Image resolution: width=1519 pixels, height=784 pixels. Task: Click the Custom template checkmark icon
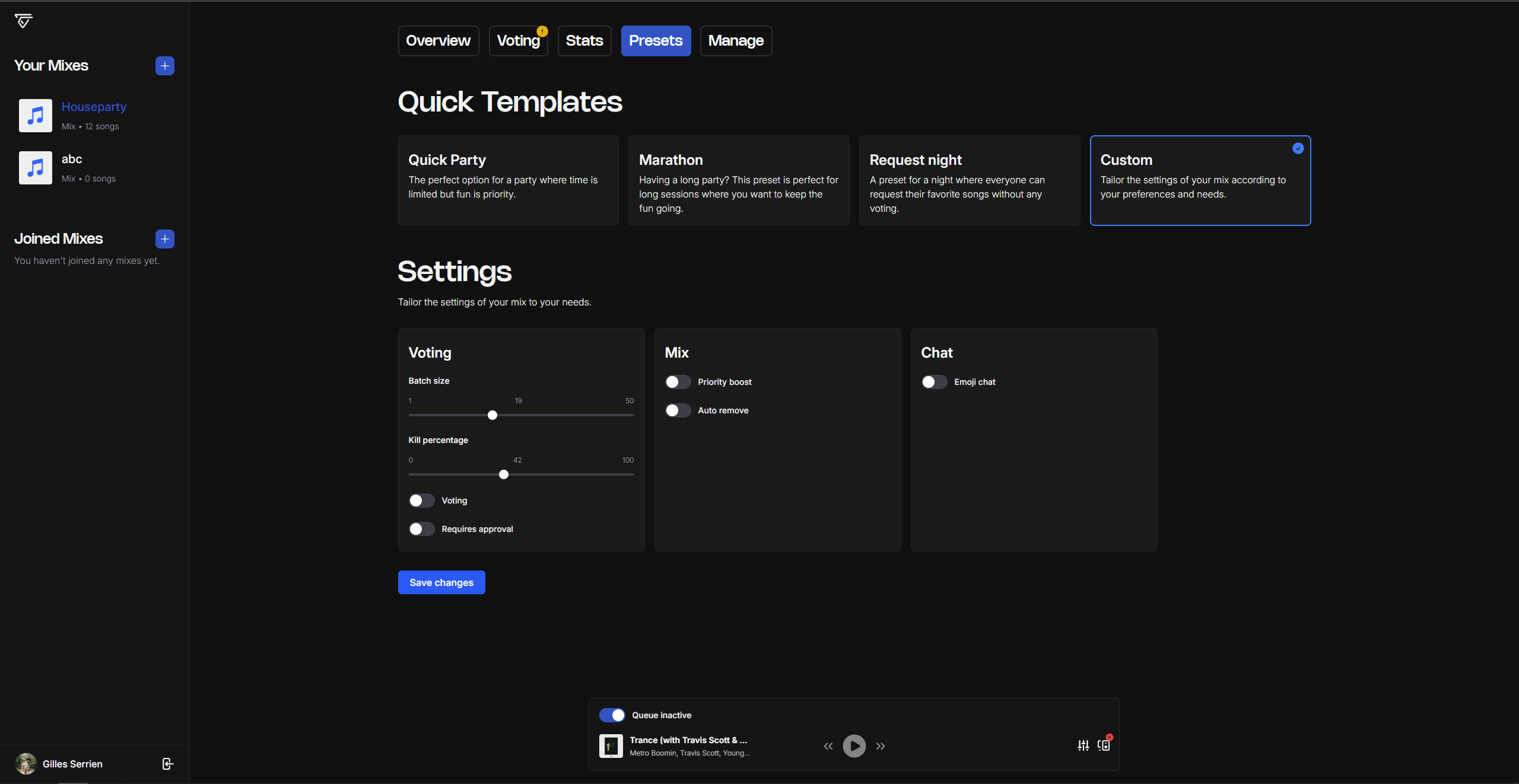(x=1298, y=148)
